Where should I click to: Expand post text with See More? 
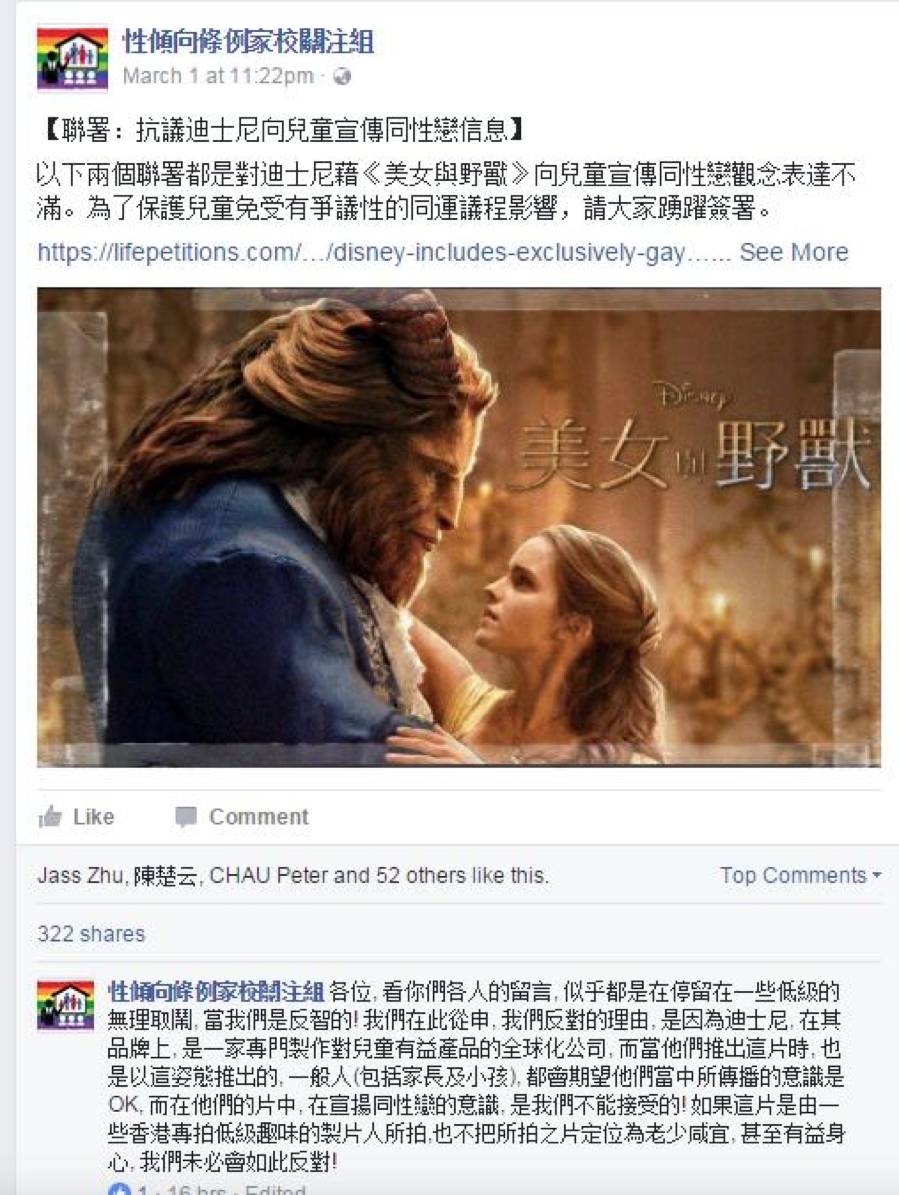794,252
